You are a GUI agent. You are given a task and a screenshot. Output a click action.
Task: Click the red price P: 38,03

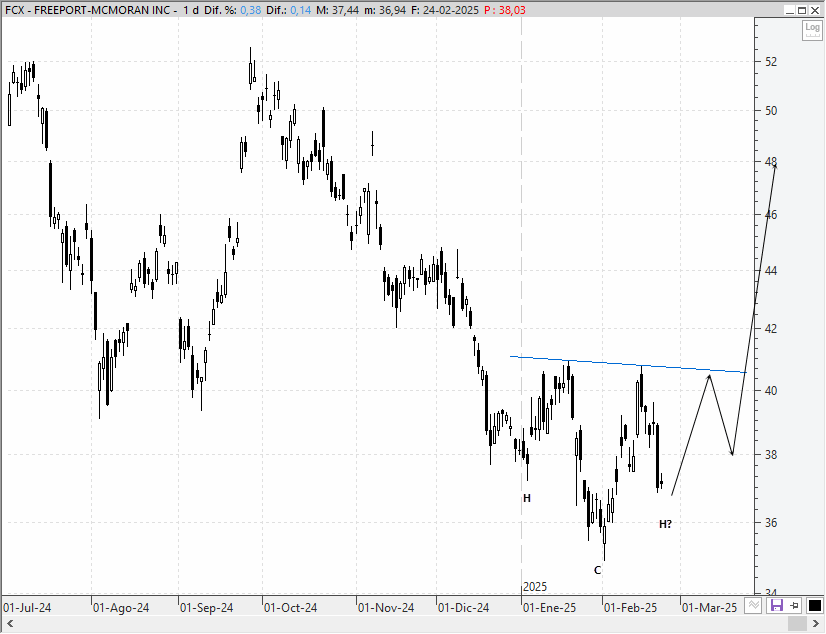(505, 10)
